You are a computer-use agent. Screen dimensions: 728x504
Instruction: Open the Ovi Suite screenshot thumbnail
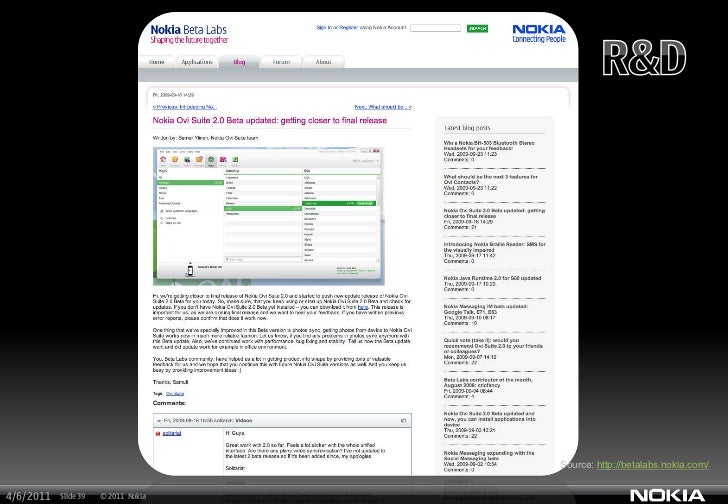269,216
